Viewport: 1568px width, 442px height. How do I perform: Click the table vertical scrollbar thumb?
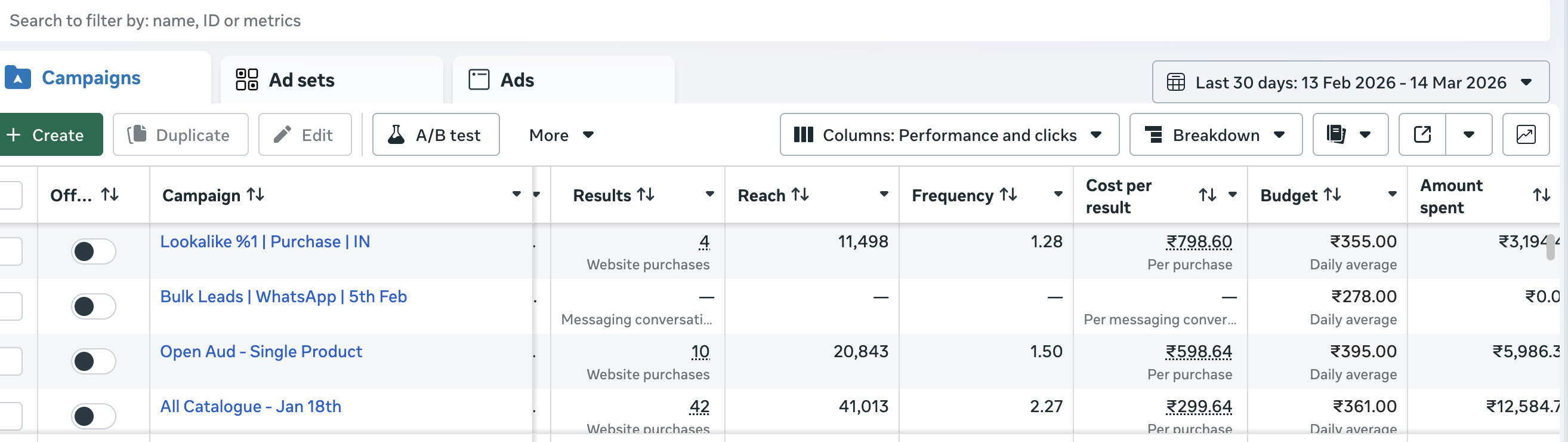pos(1550,247)
